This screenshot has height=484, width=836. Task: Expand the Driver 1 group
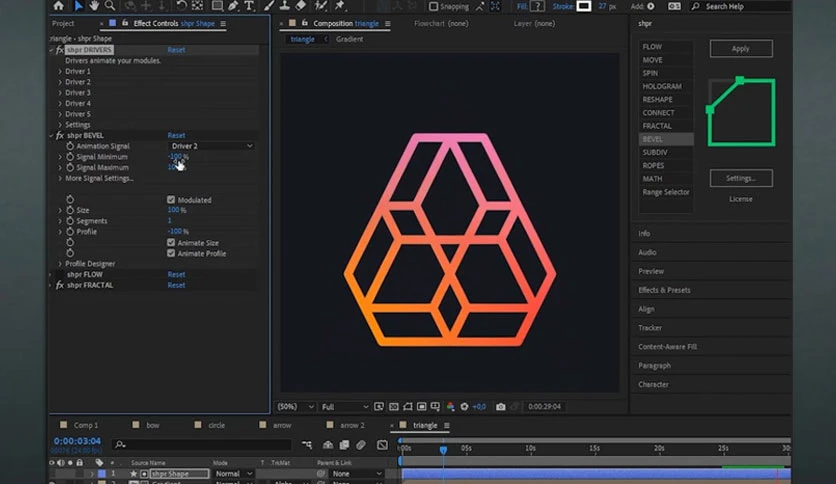(x=60, y=71)
